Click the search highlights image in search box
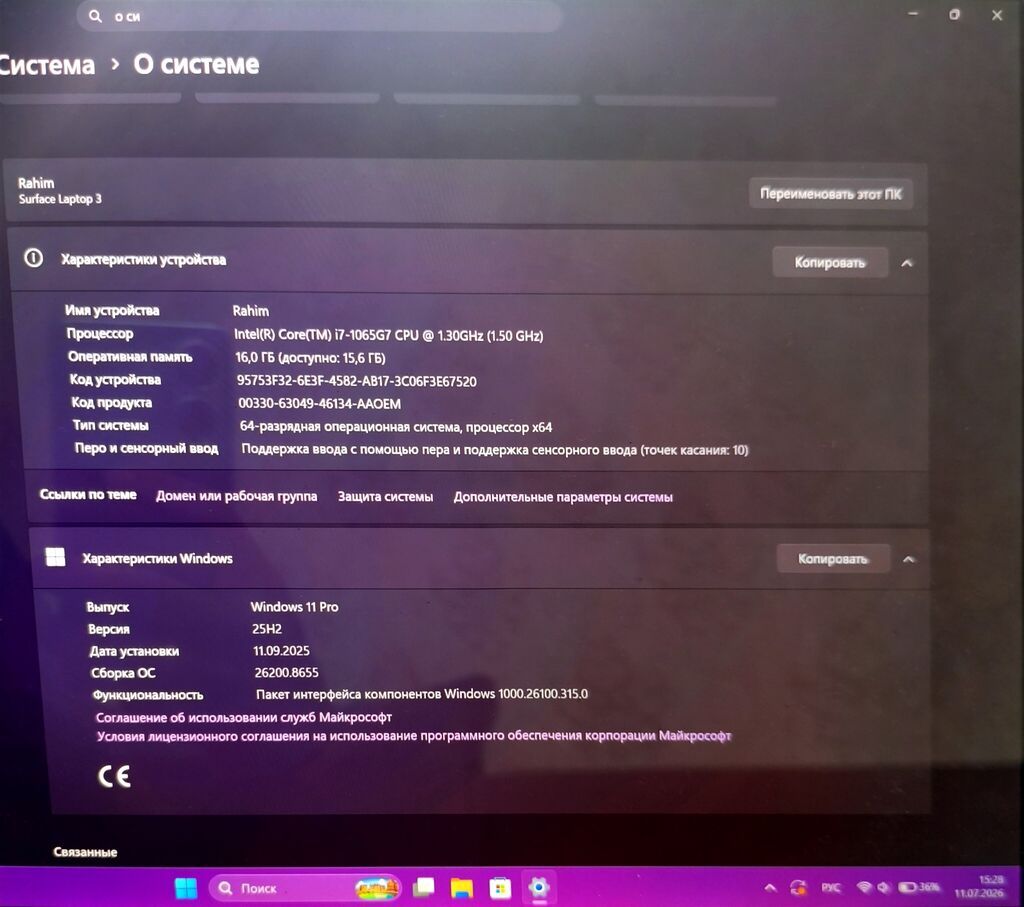This screenshot has height=907, width=1024. pos(377,888)
